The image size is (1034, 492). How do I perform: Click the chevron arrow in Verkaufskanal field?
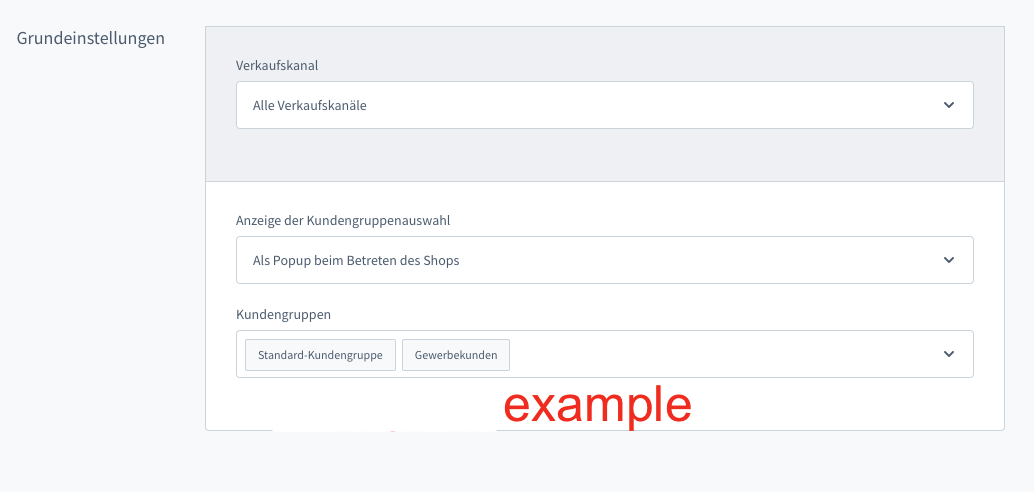(949, 105)
